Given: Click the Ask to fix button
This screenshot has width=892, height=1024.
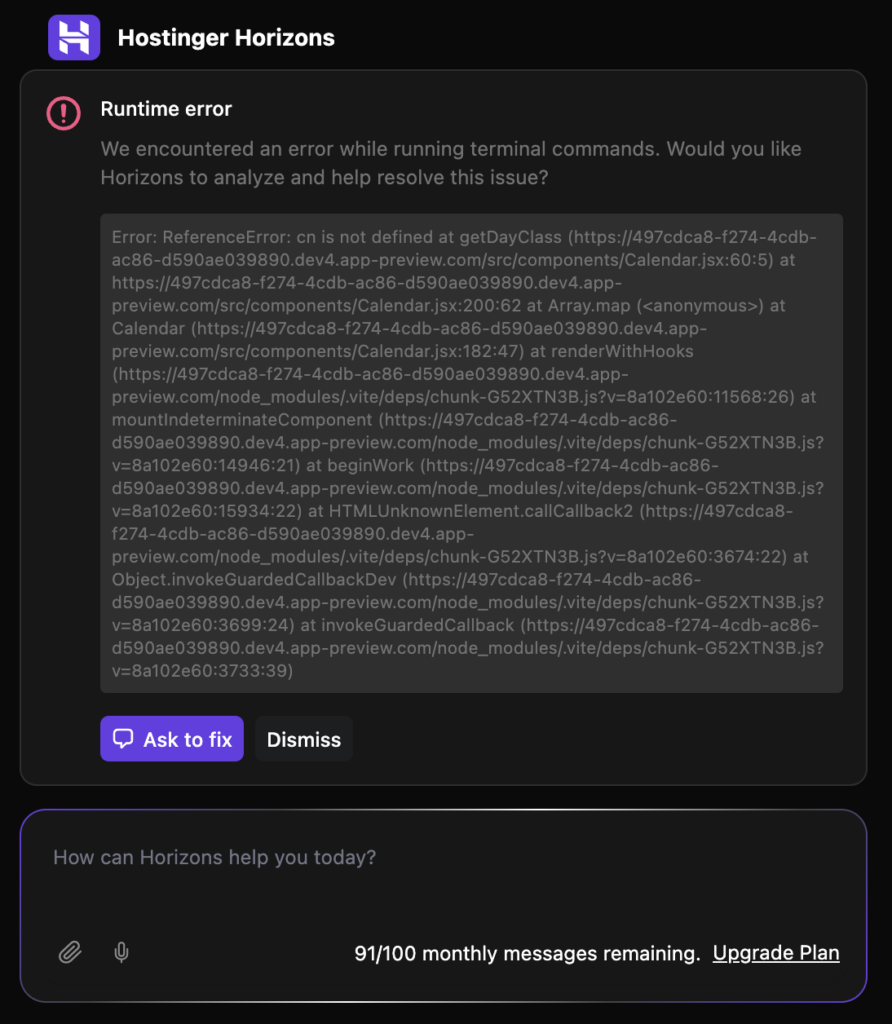Looking at the screenshot, I should [x=171, y=739].
